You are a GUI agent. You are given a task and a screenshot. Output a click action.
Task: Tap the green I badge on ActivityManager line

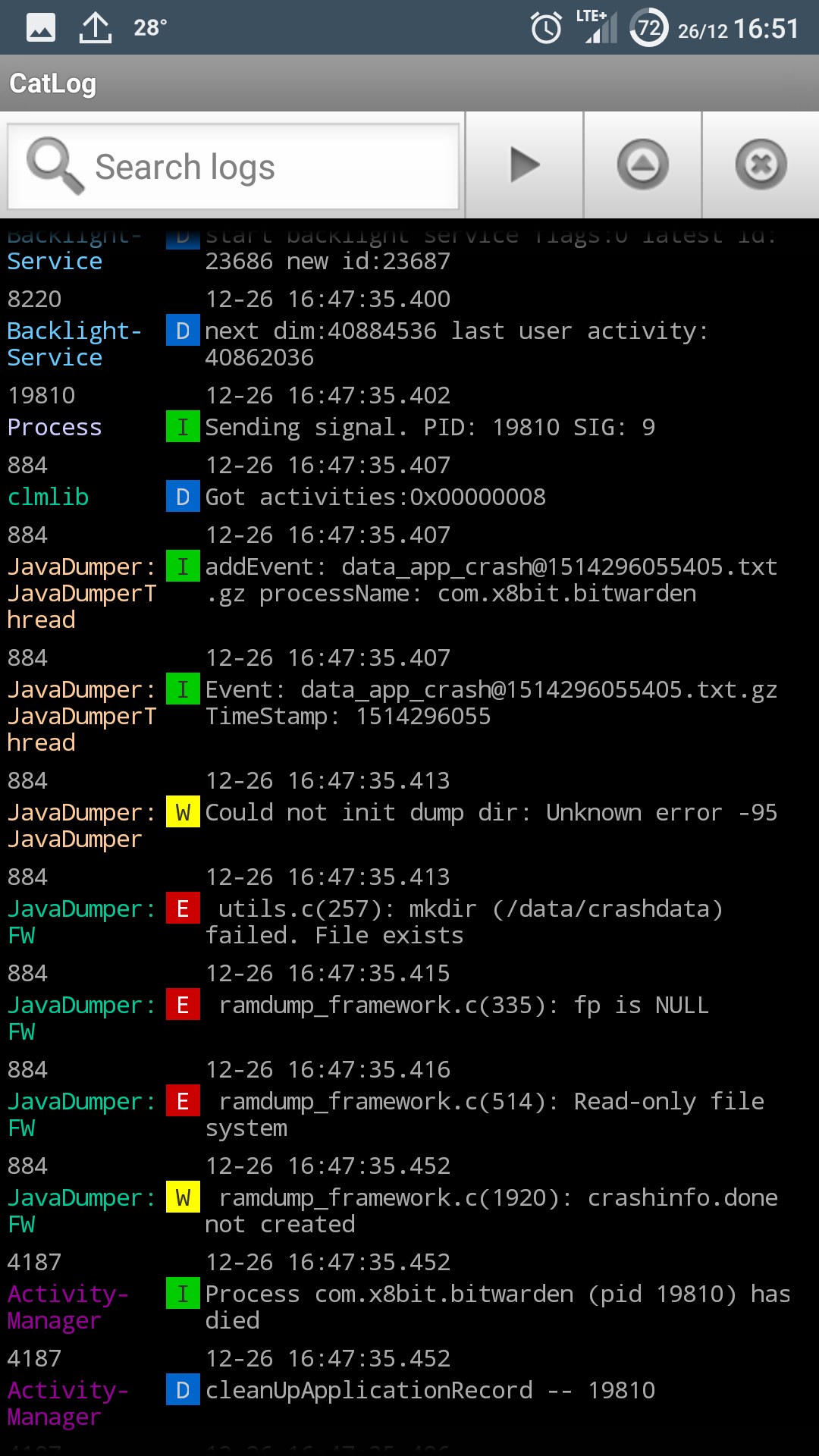(x=183, y=1294)
